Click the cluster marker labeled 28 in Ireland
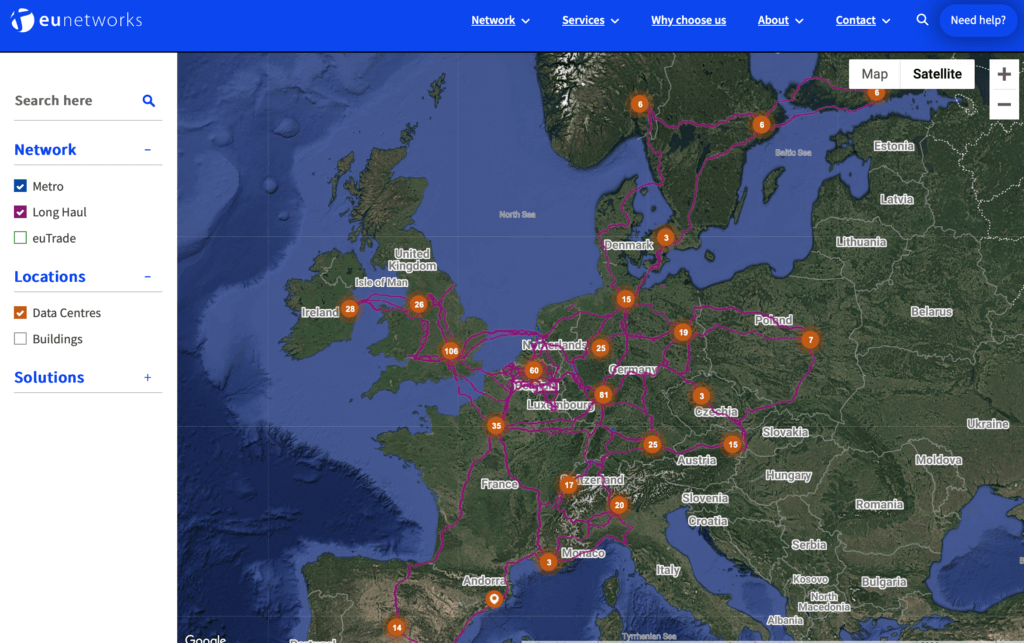The width and height of the screenshot is (1024, 643). pyautogui.click(x=349, y=310)
